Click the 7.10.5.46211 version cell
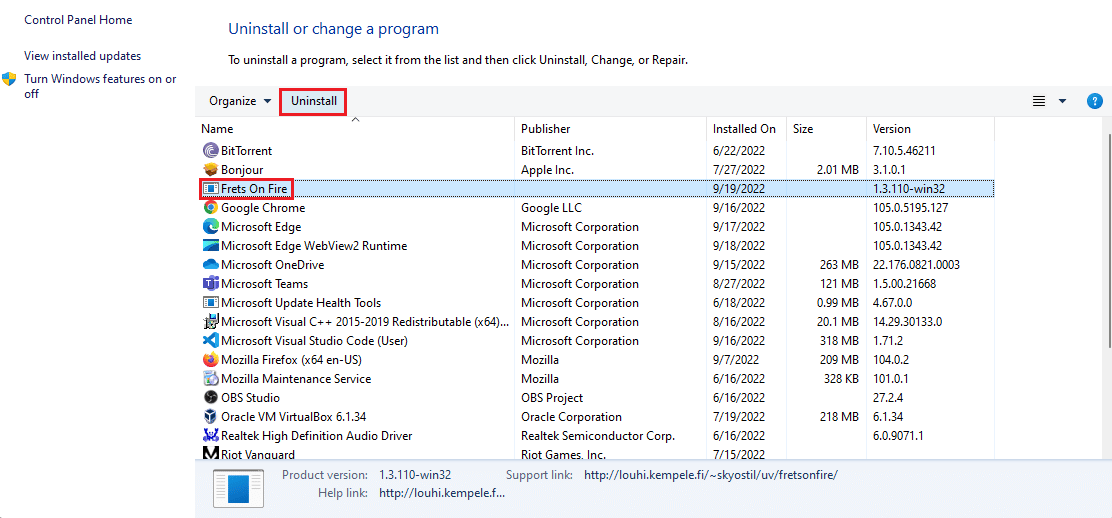Viewport: 1112px width, 518px height. click(x=904, y=150)
